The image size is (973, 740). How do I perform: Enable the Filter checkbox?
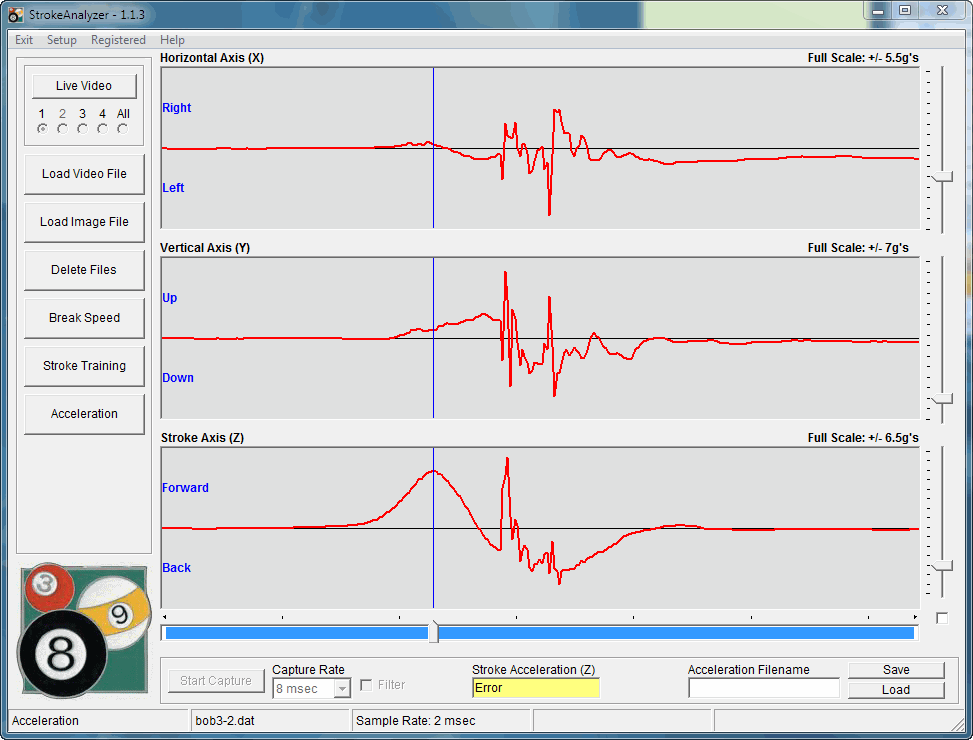pos(366,685)
